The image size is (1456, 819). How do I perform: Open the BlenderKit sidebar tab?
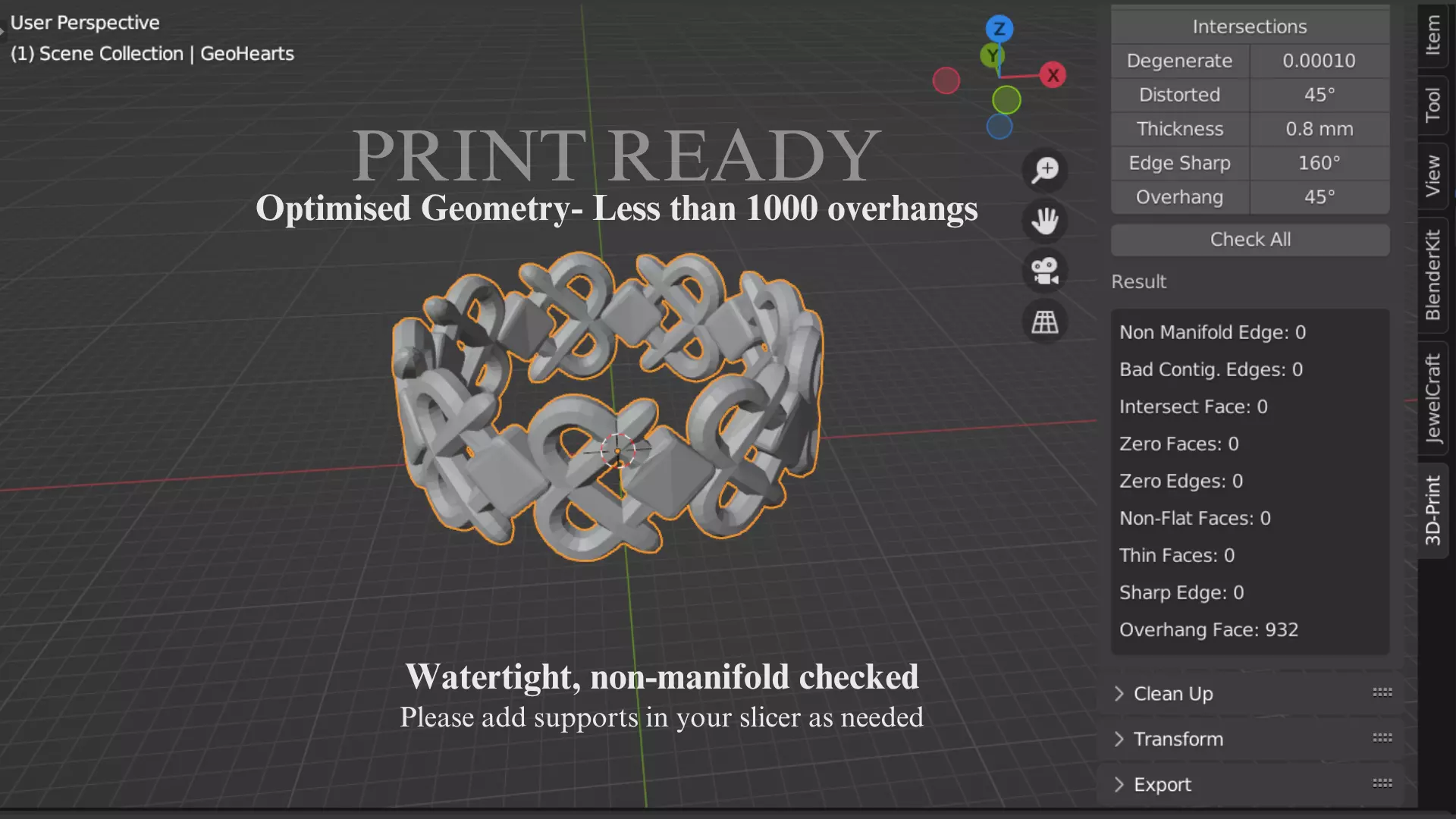click(x=1432, y=275)
